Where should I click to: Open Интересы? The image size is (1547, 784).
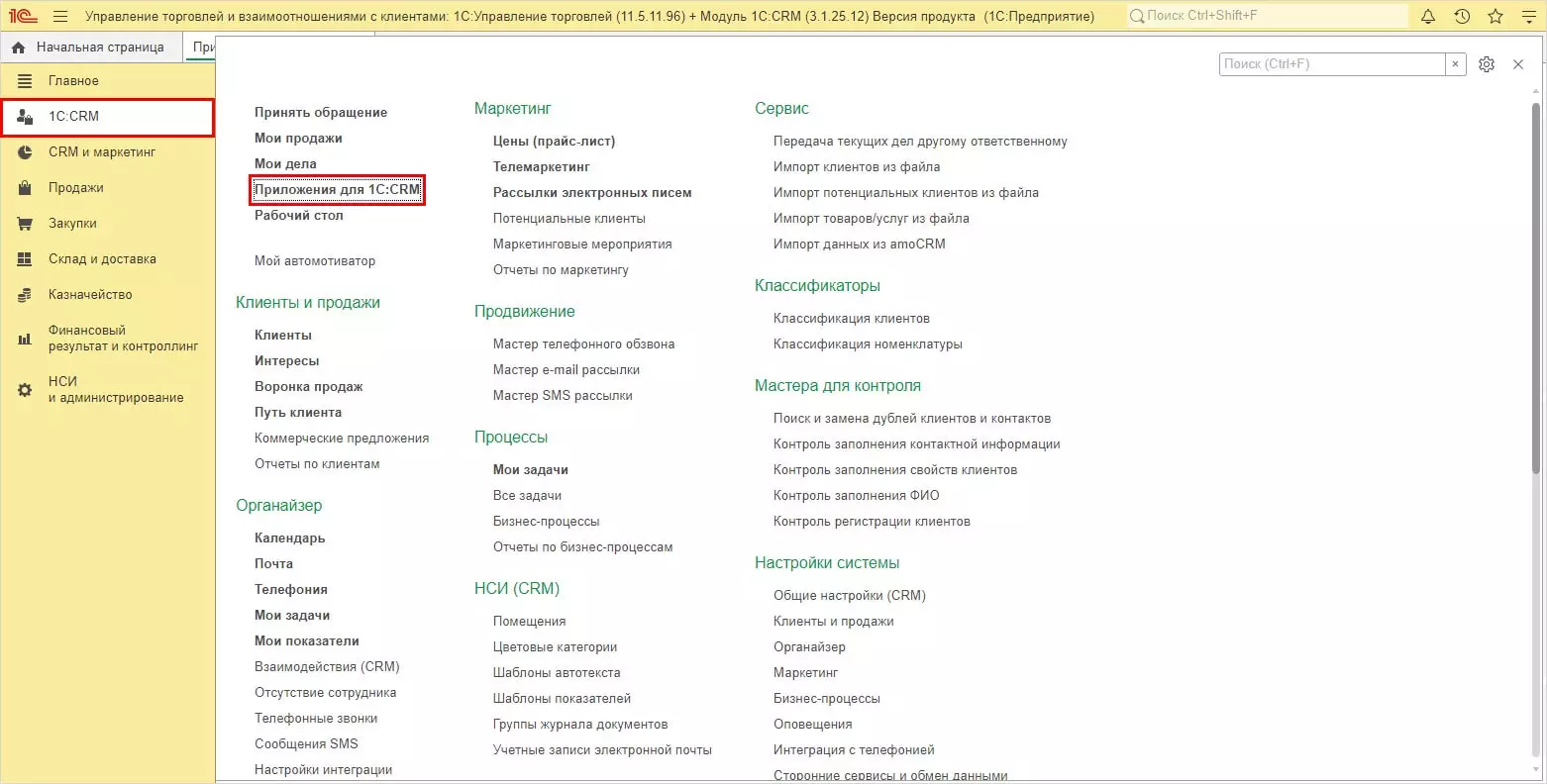pyautogui.click(x=287, y=361)
